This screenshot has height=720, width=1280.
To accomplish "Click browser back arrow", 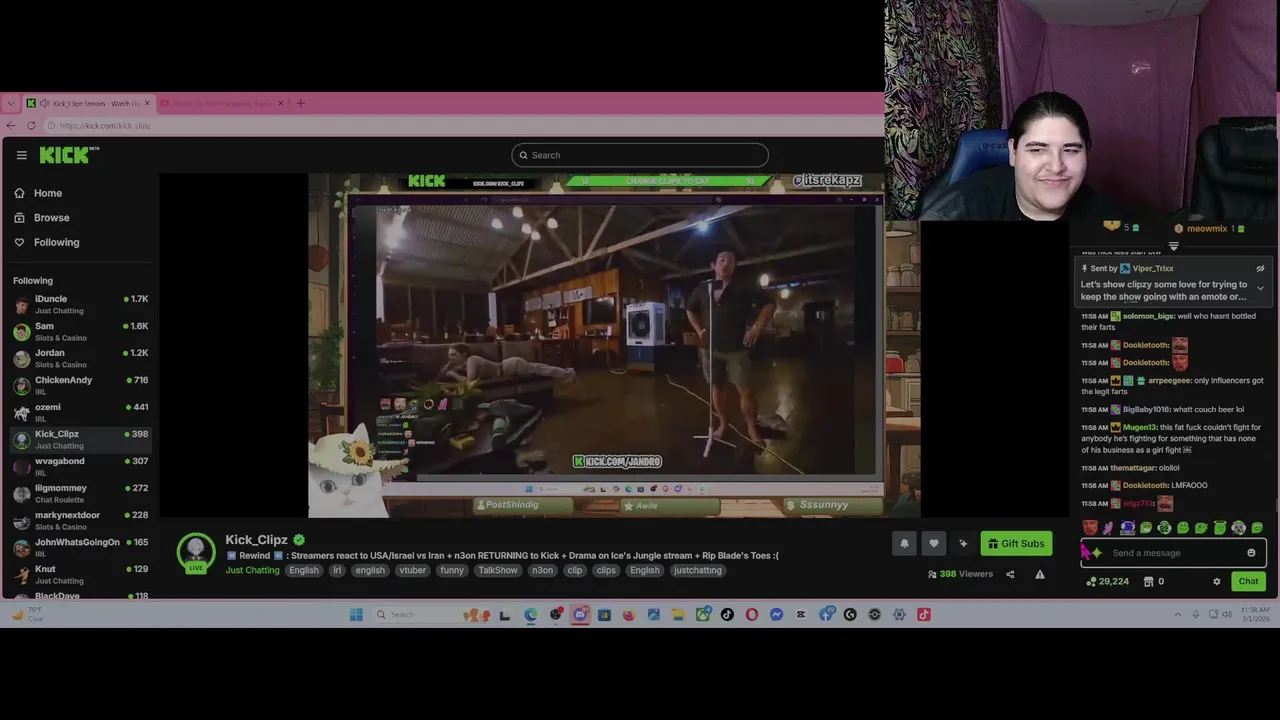I will click(11, 125).
